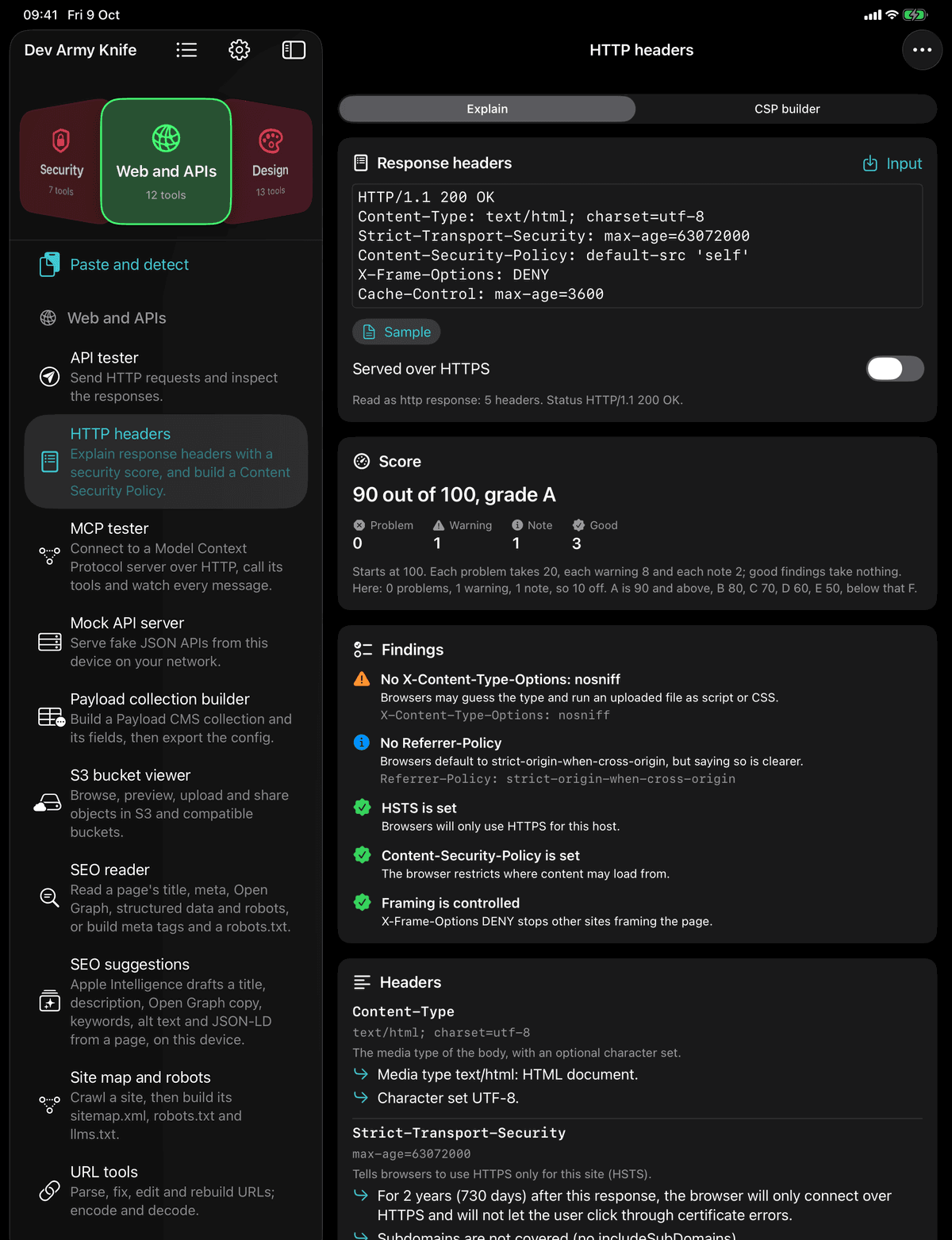
Task: Open the S3 bucket viewer tool
Action: pyautogui.click(x=166, y=803)
